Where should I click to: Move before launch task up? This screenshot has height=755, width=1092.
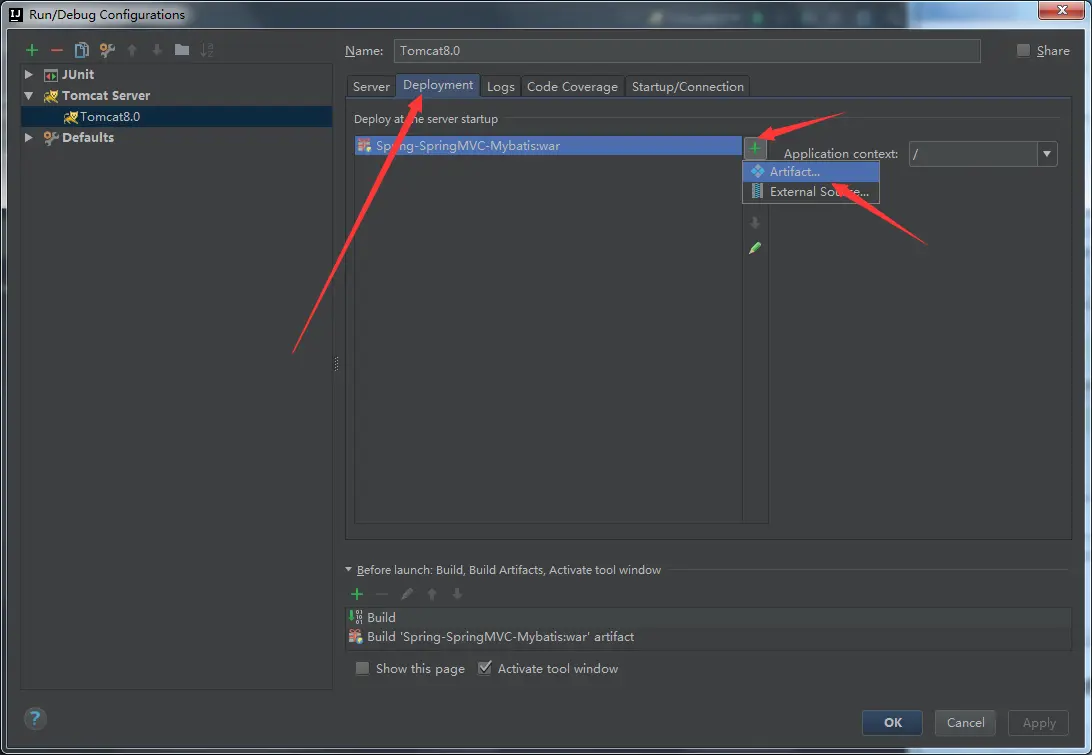432,594
